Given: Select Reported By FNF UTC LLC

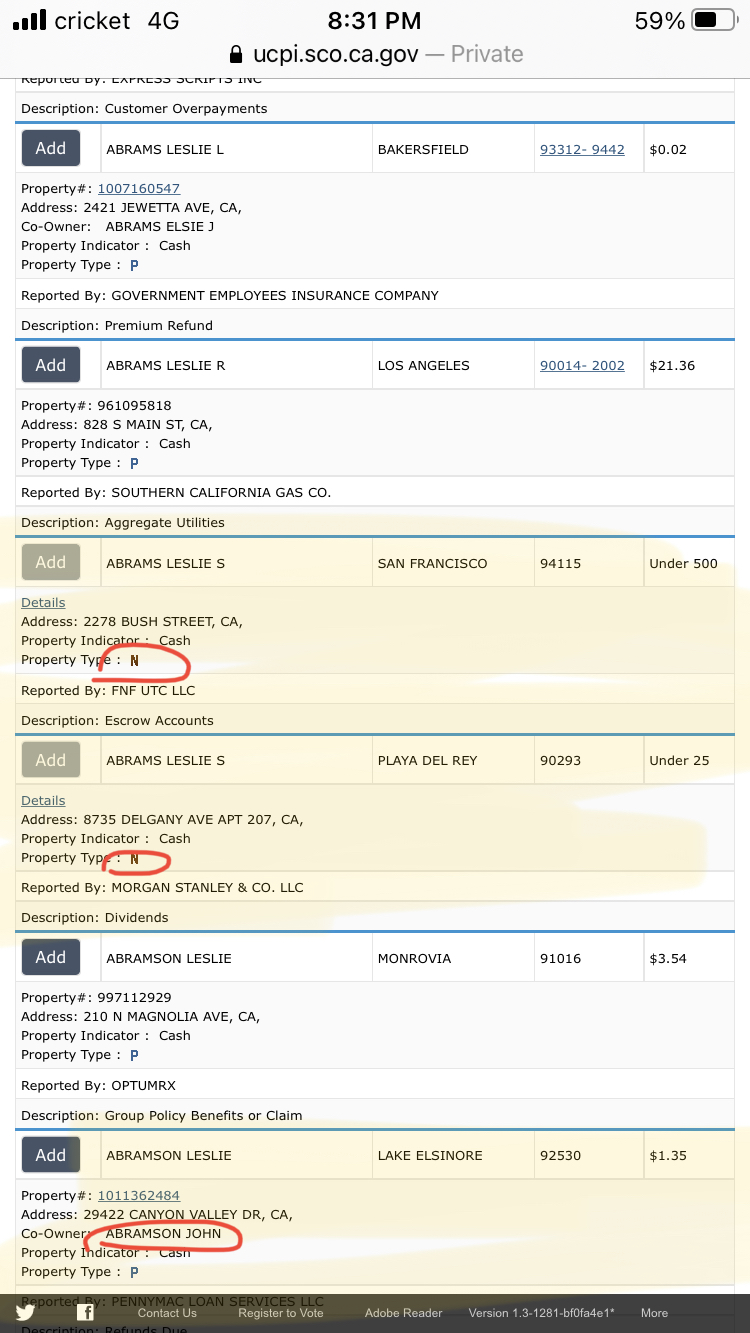Looking at the screenshot, I should [108, 690].
